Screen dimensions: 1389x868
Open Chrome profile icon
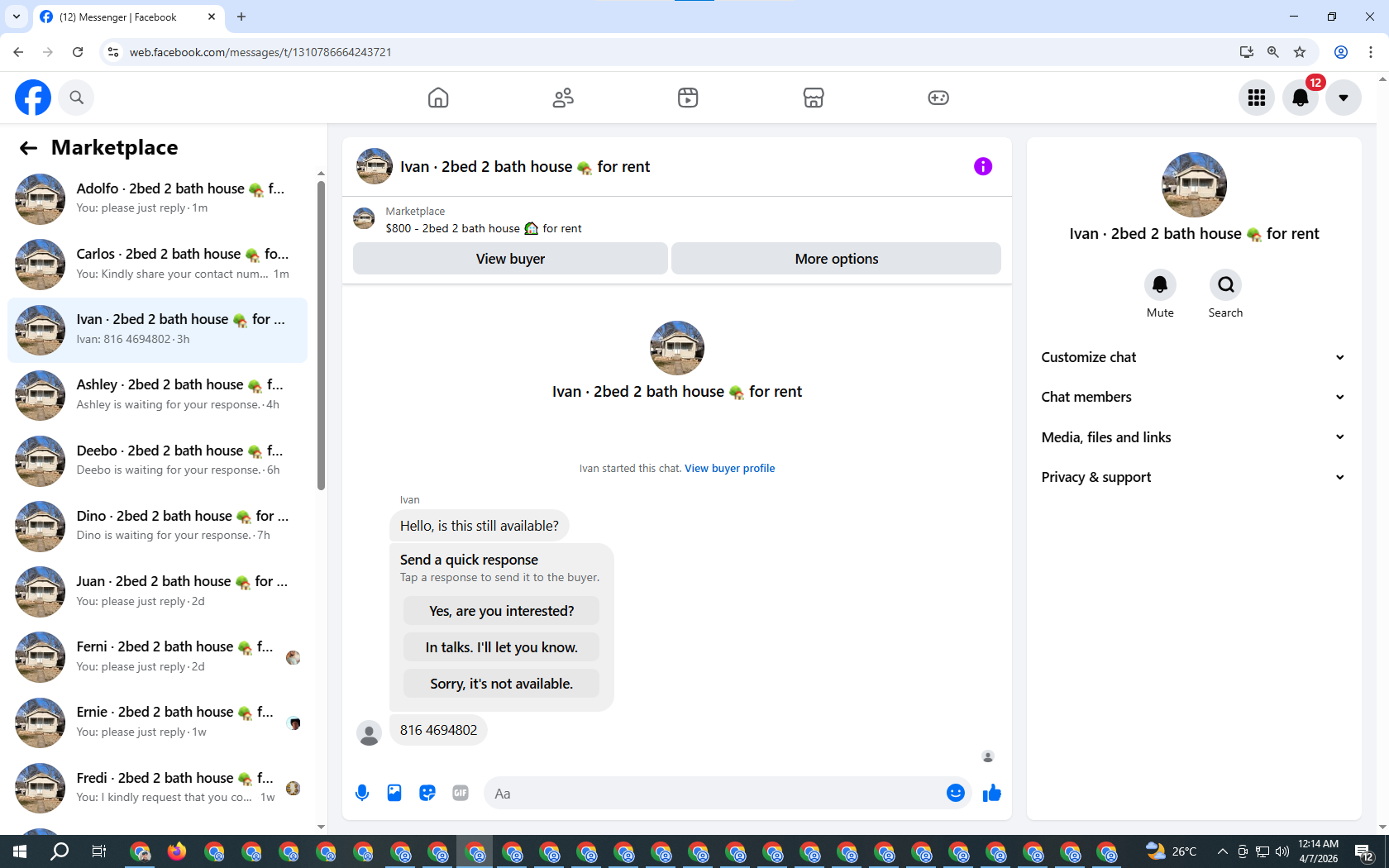[x=1341, y=52]
